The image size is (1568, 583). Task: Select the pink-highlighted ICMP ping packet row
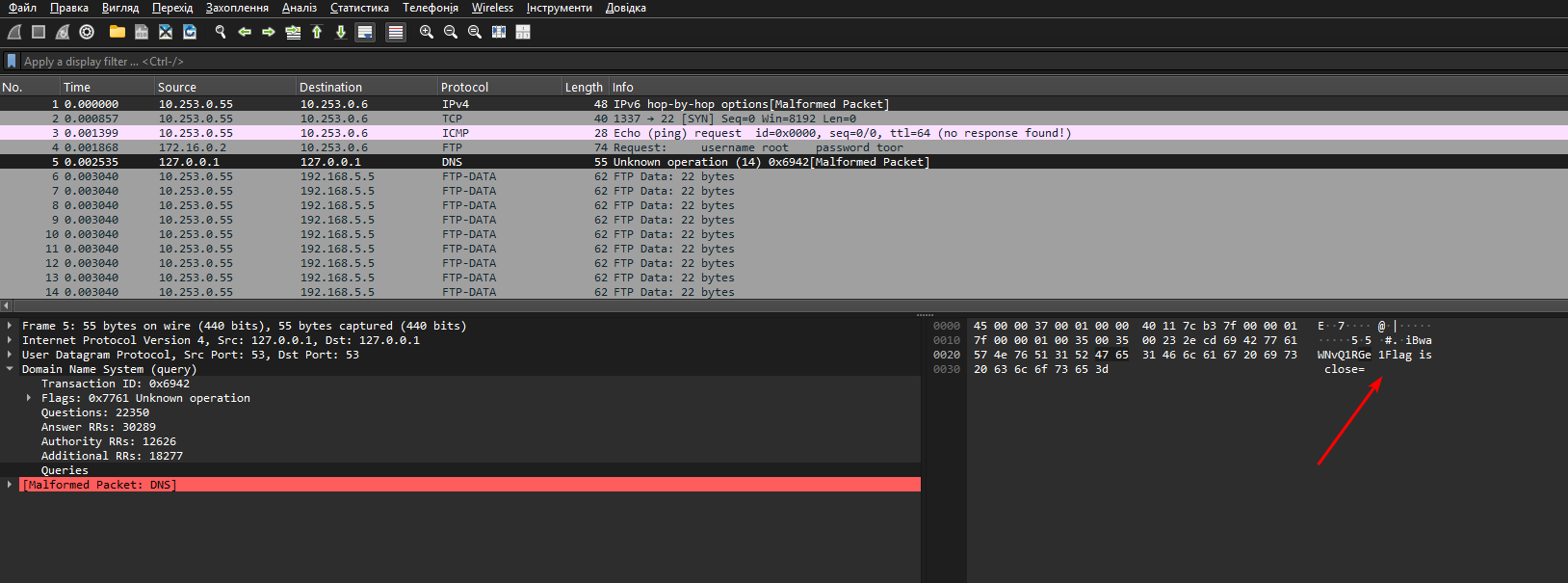[x=482, y=133]
